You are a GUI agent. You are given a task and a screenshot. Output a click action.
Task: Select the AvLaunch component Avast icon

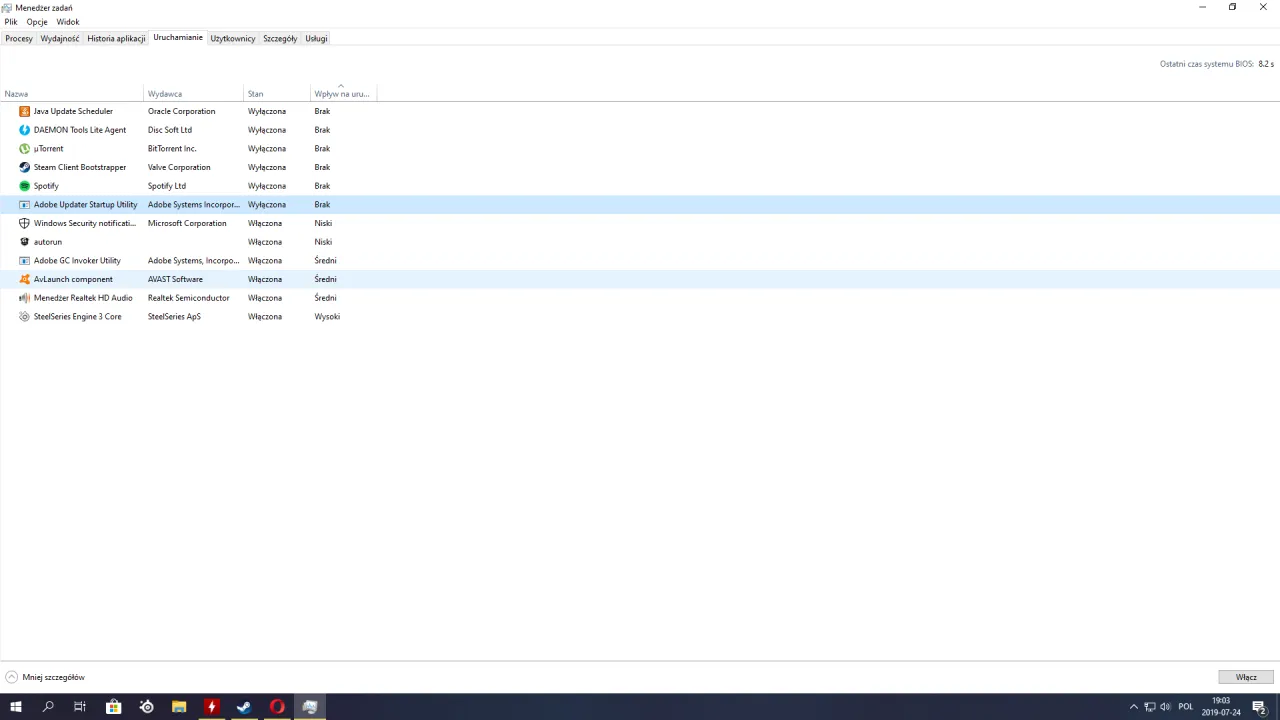25,279
